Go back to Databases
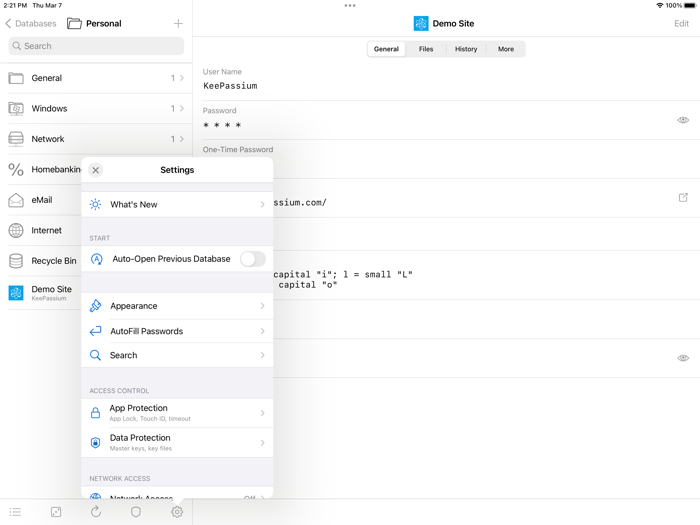 click(31, 24)
